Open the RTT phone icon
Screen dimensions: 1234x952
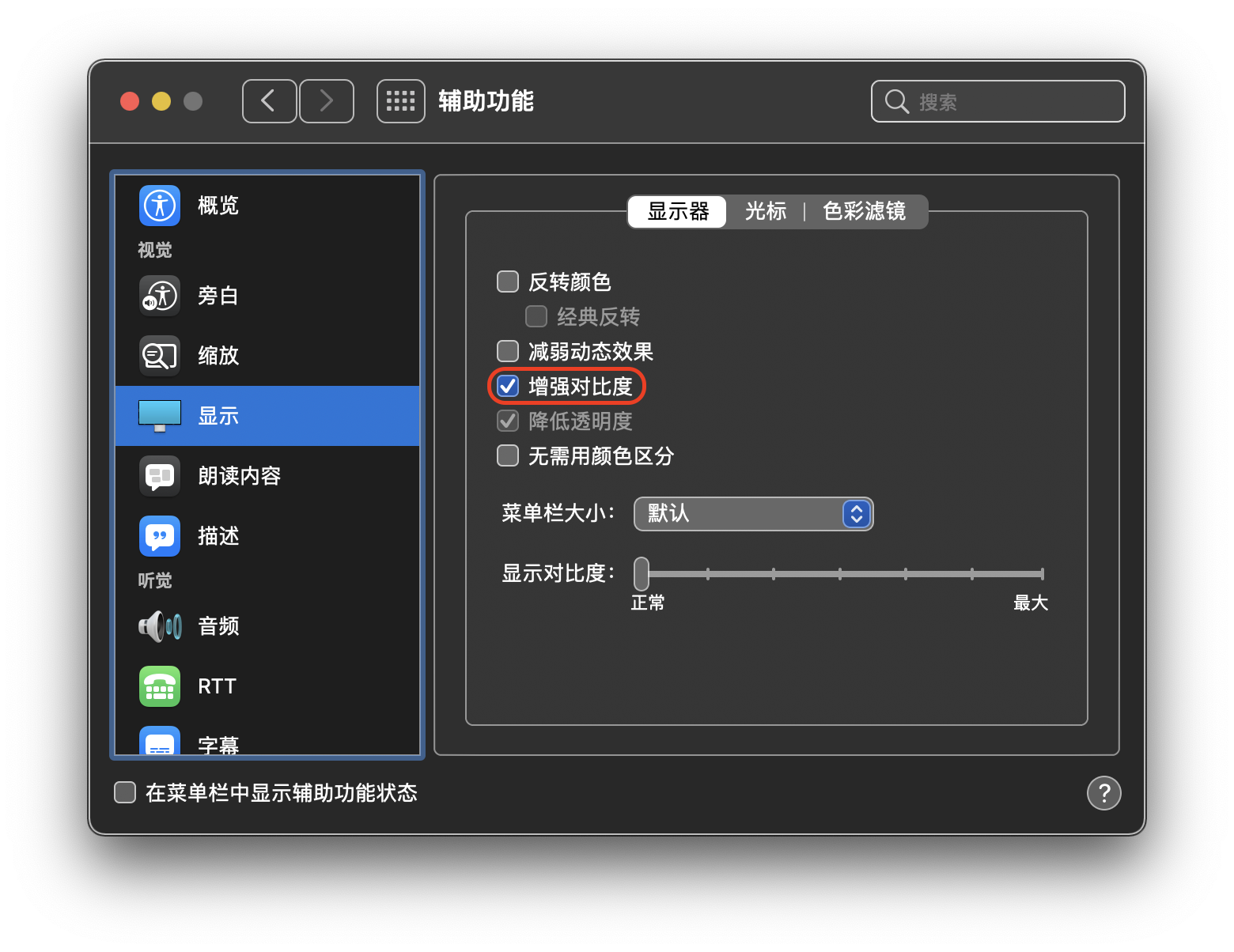160,686
